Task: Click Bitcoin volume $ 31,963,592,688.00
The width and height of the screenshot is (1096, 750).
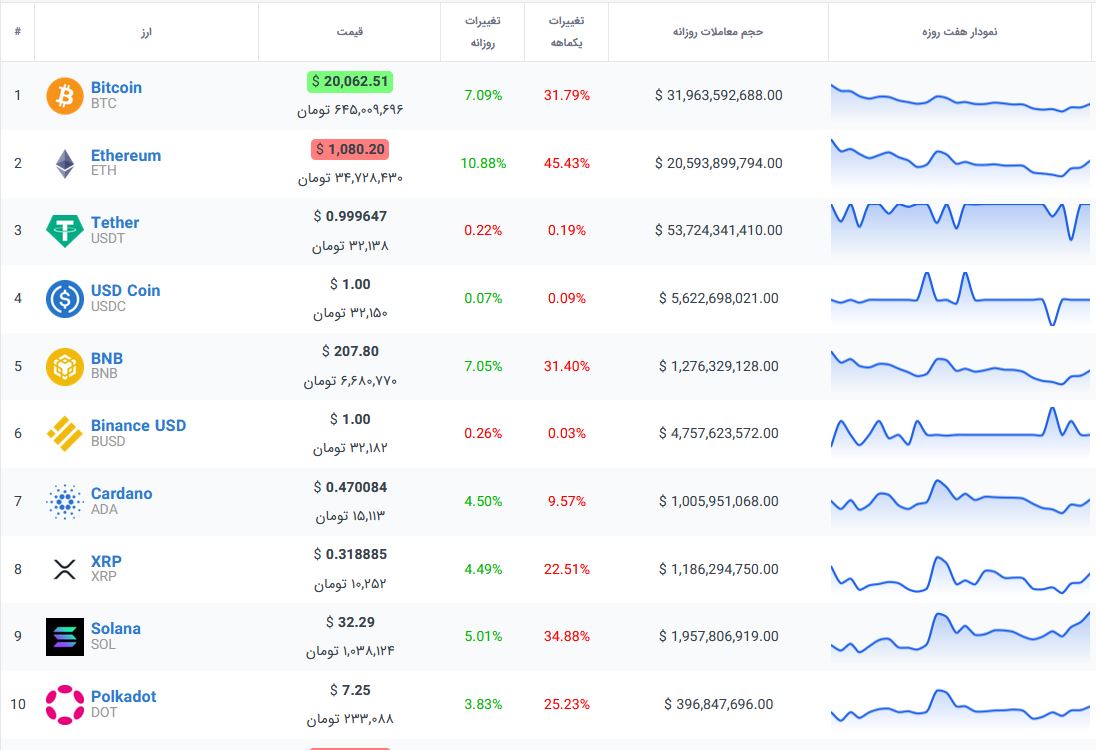Action: [719, 95]
